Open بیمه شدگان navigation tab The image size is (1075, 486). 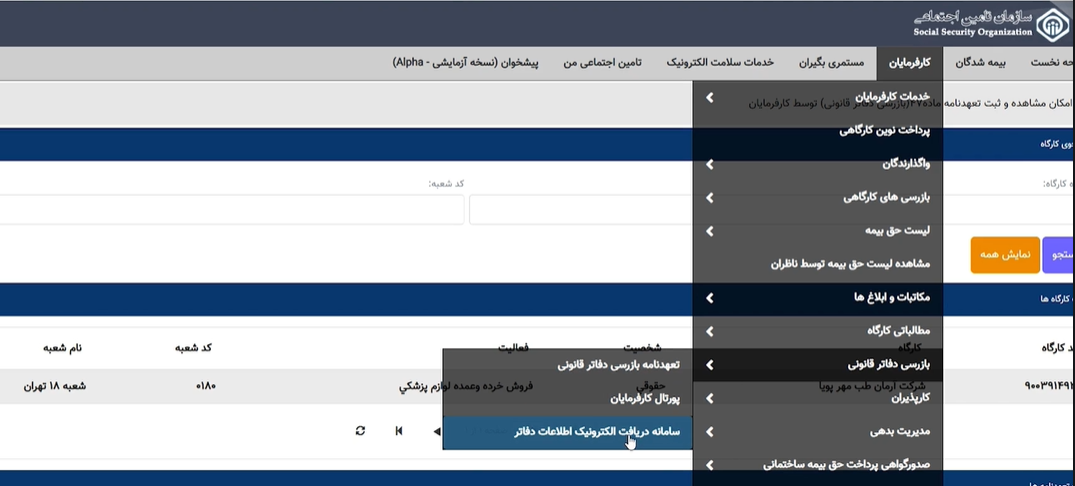click(980, 63)
